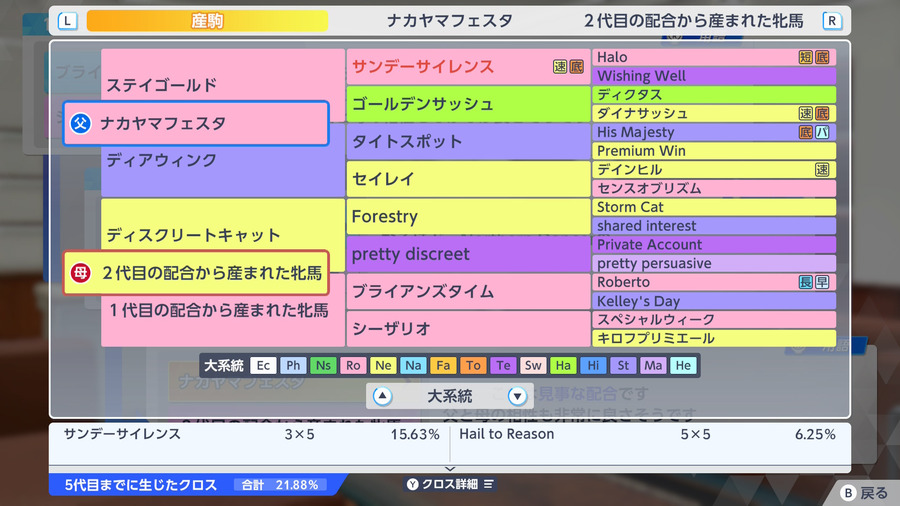
Task: Click the Ma lineage color swatch
Action: 653,365
